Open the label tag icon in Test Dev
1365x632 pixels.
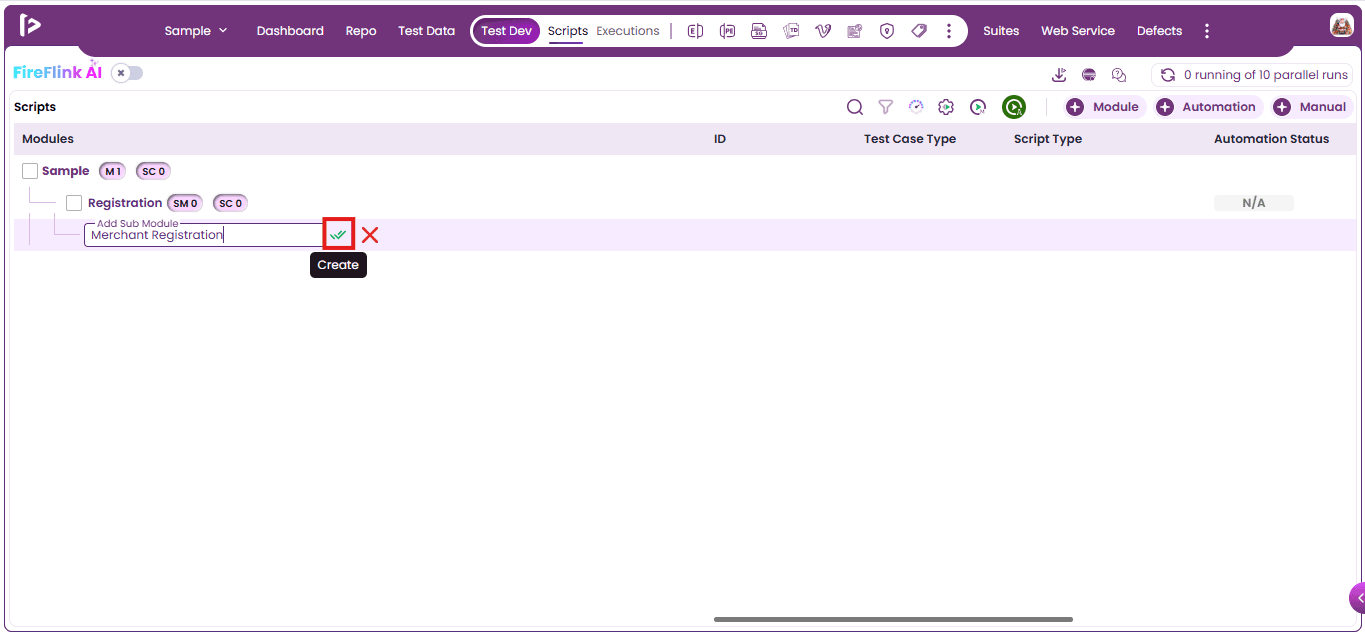click(919, 31)
